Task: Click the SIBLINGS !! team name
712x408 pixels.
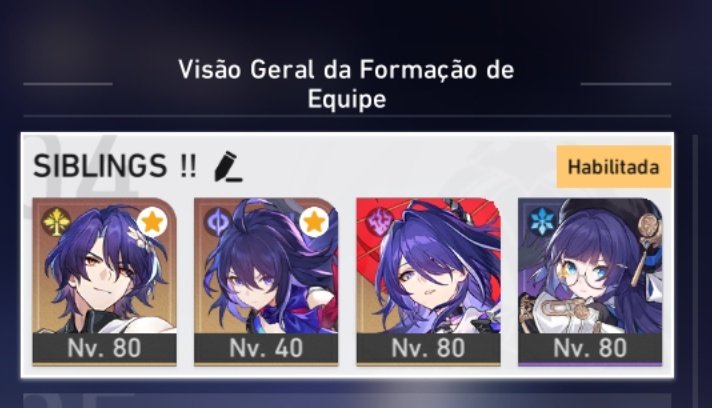Action: point(115,166)
